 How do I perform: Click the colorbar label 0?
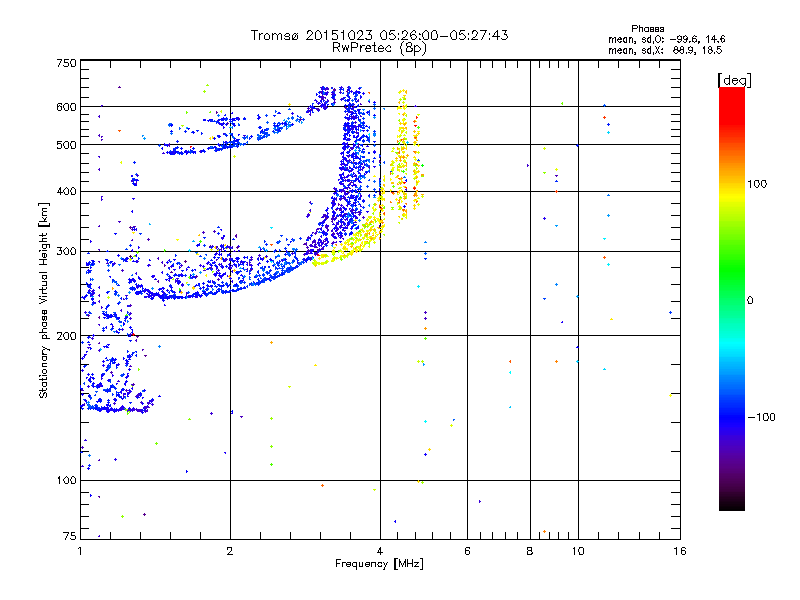coord(750,300)
